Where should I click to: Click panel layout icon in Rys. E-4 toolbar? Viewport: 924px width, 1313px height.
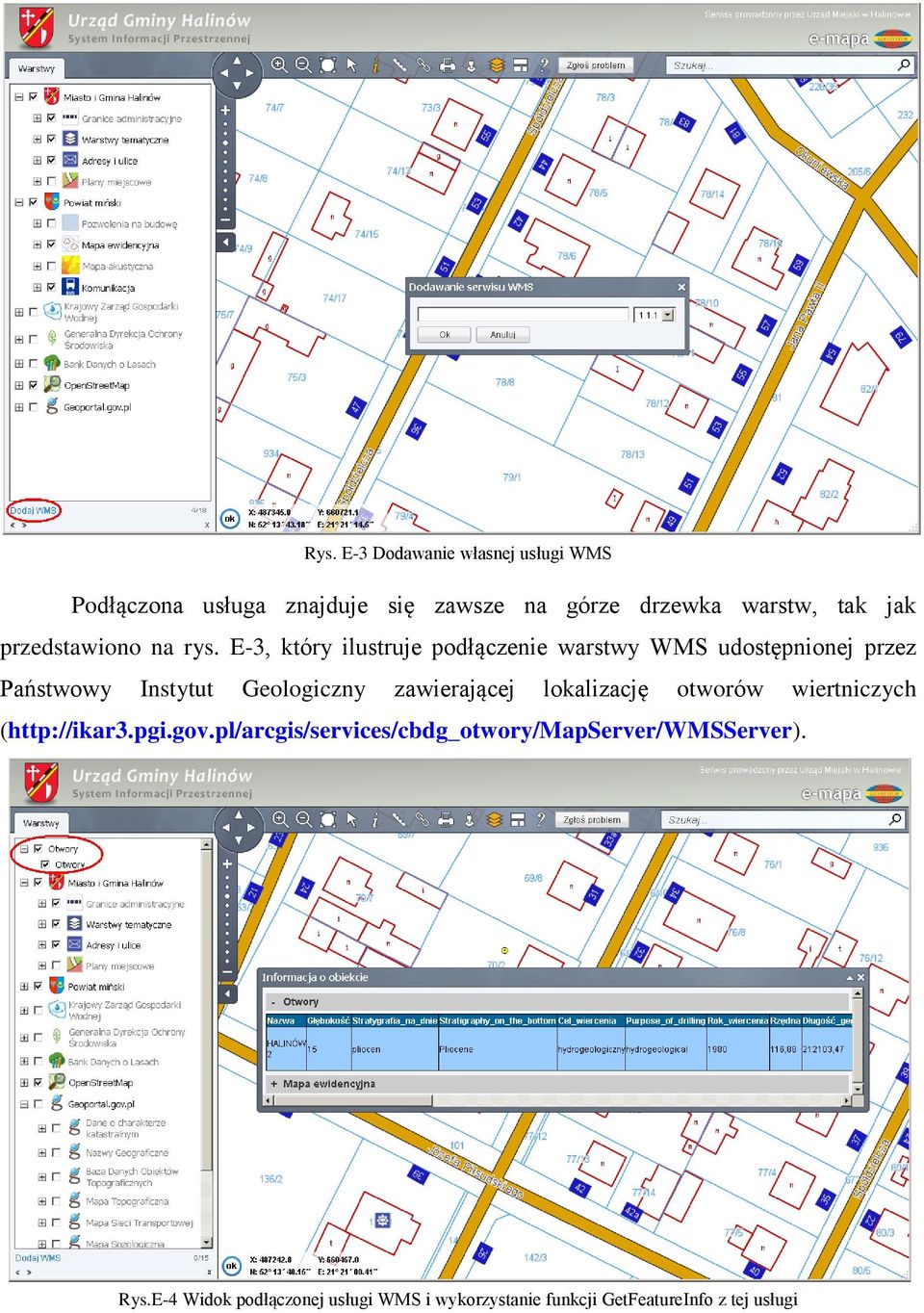point(518,820)
